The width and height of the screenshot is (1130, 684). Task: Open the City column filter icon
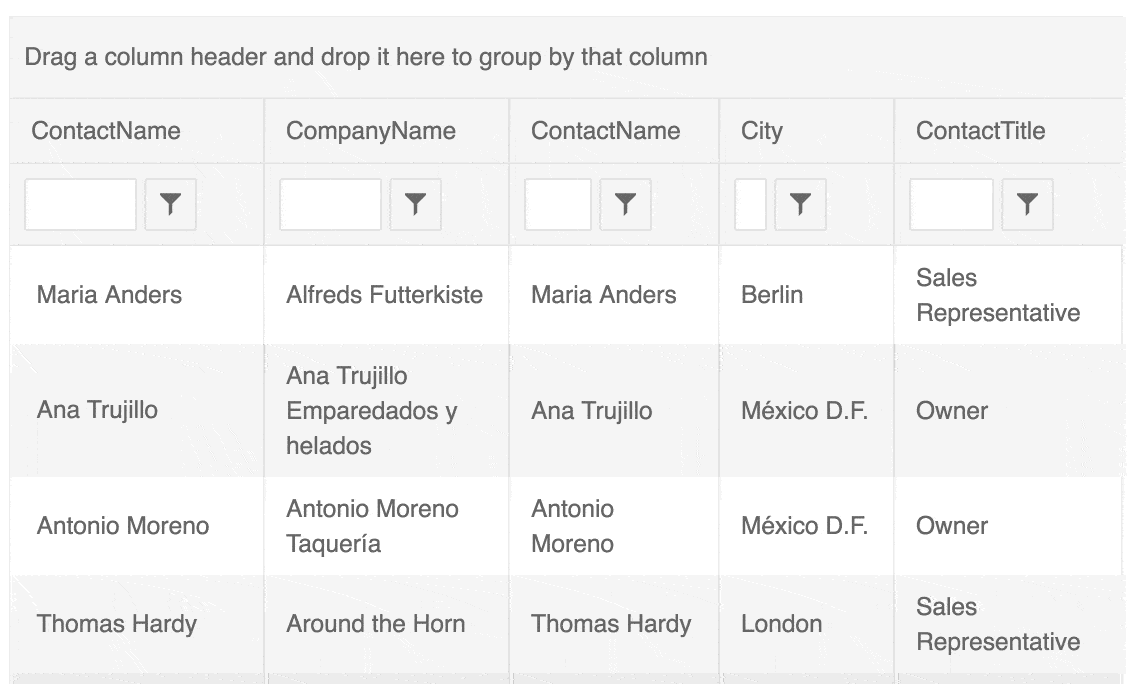pos(798,203)
